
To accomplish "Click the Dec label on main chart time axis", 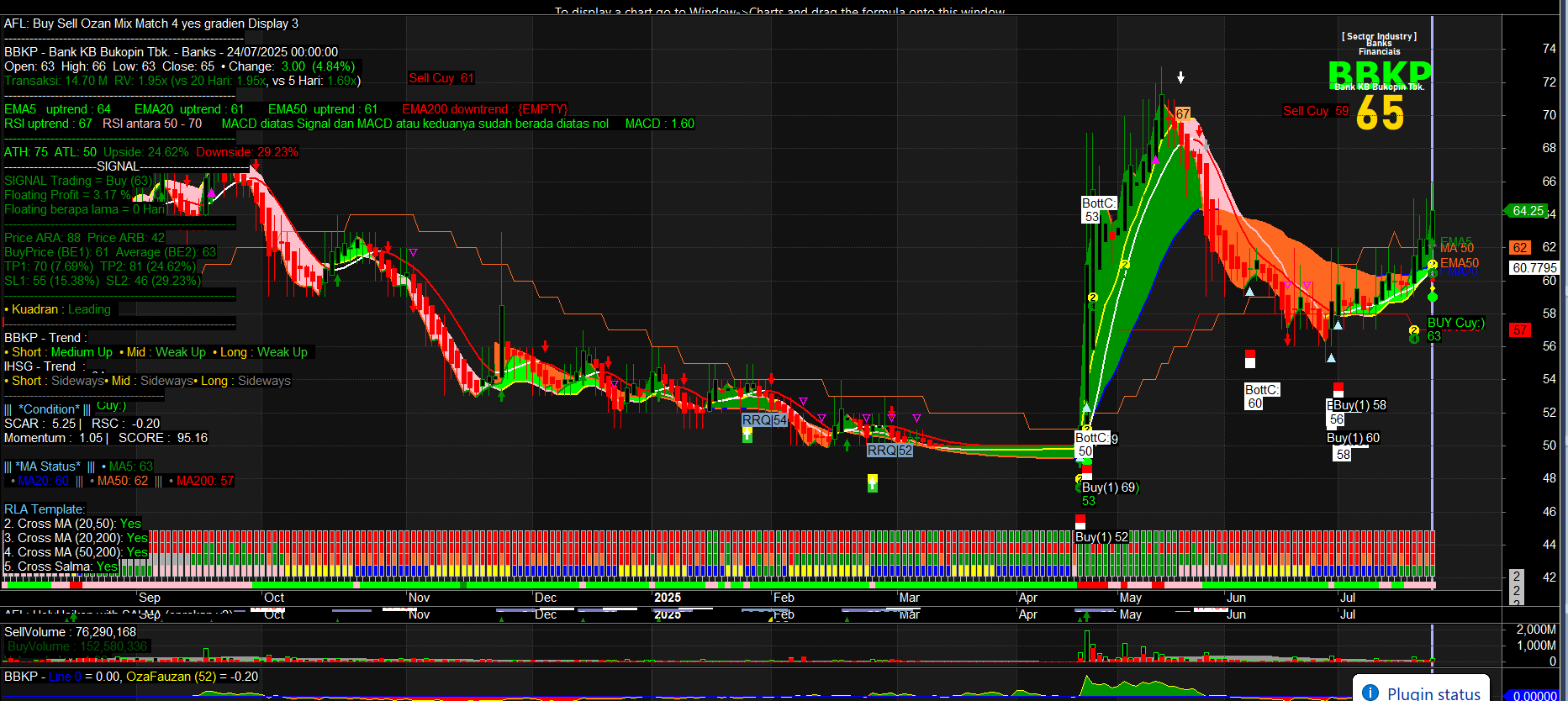I will pos(546,598).
